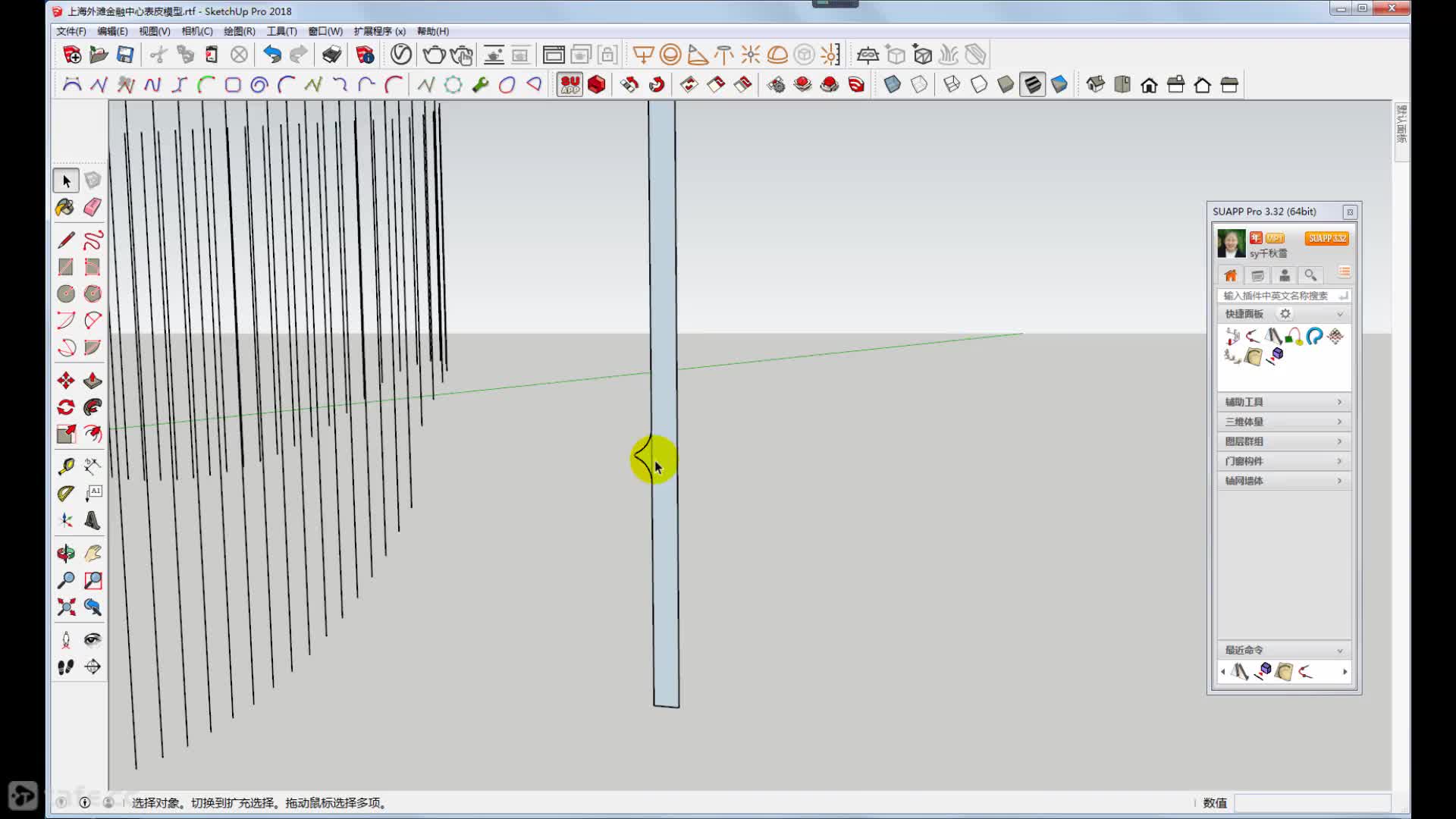Toggle Shaded With Textures style
The width and height of the screenshot is (1456, 819).
pyautogui.click(x=1033, y=85)
